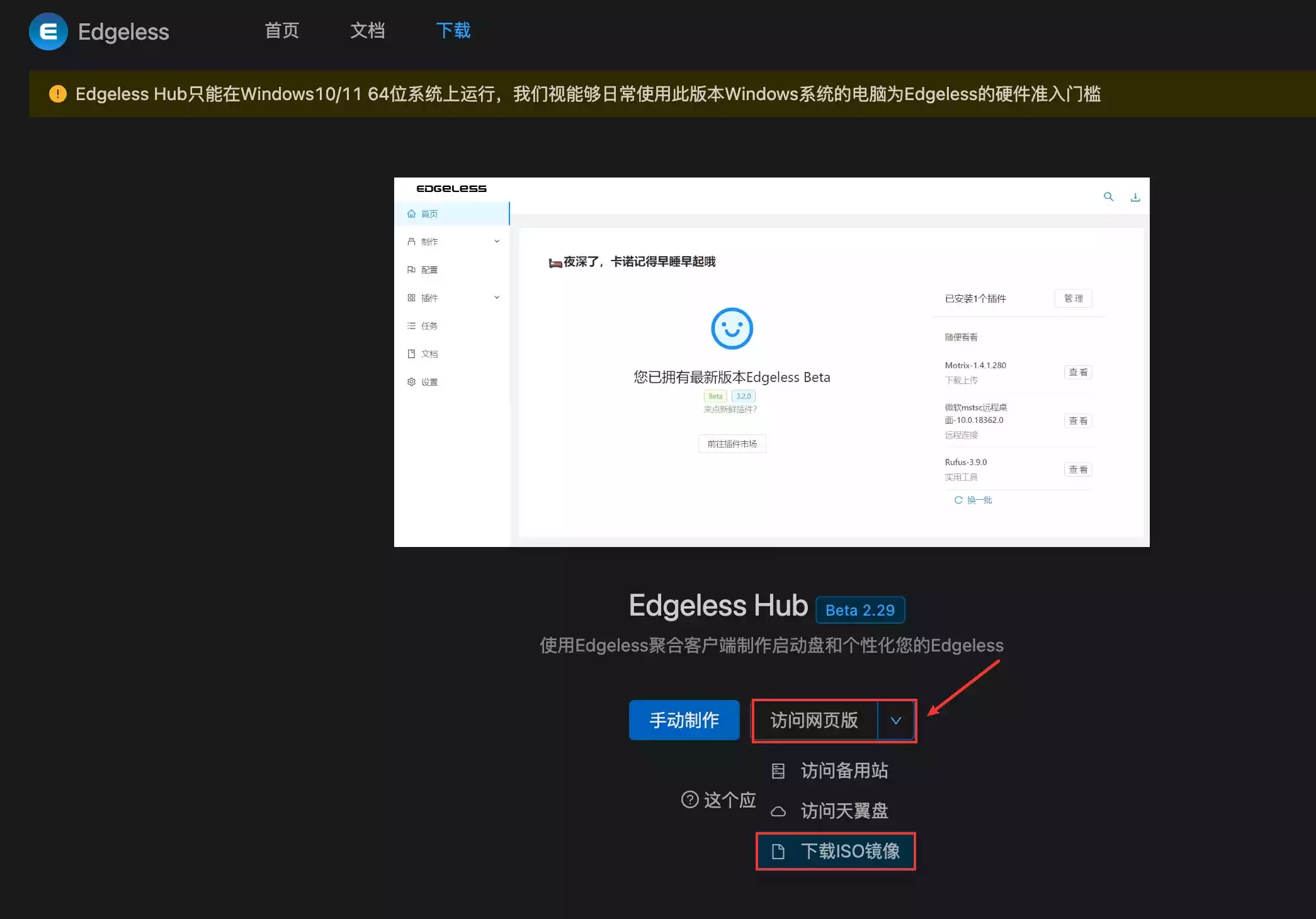This screenshot has width=1316, height=919.
Task: Click the cloud icon beside 访问天翼盘
Action: 778,811
